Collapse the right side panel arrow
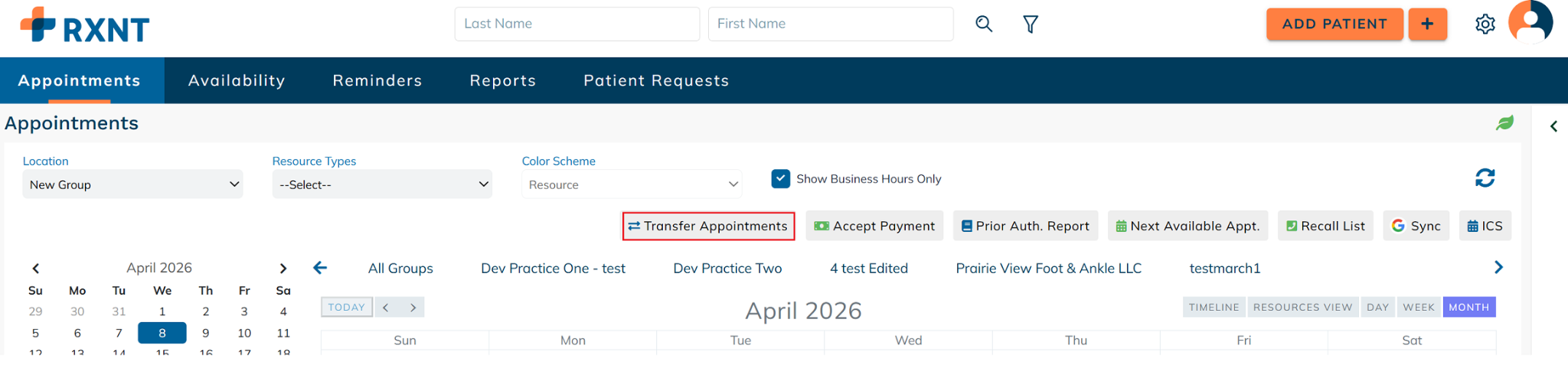 [1553, 126]
